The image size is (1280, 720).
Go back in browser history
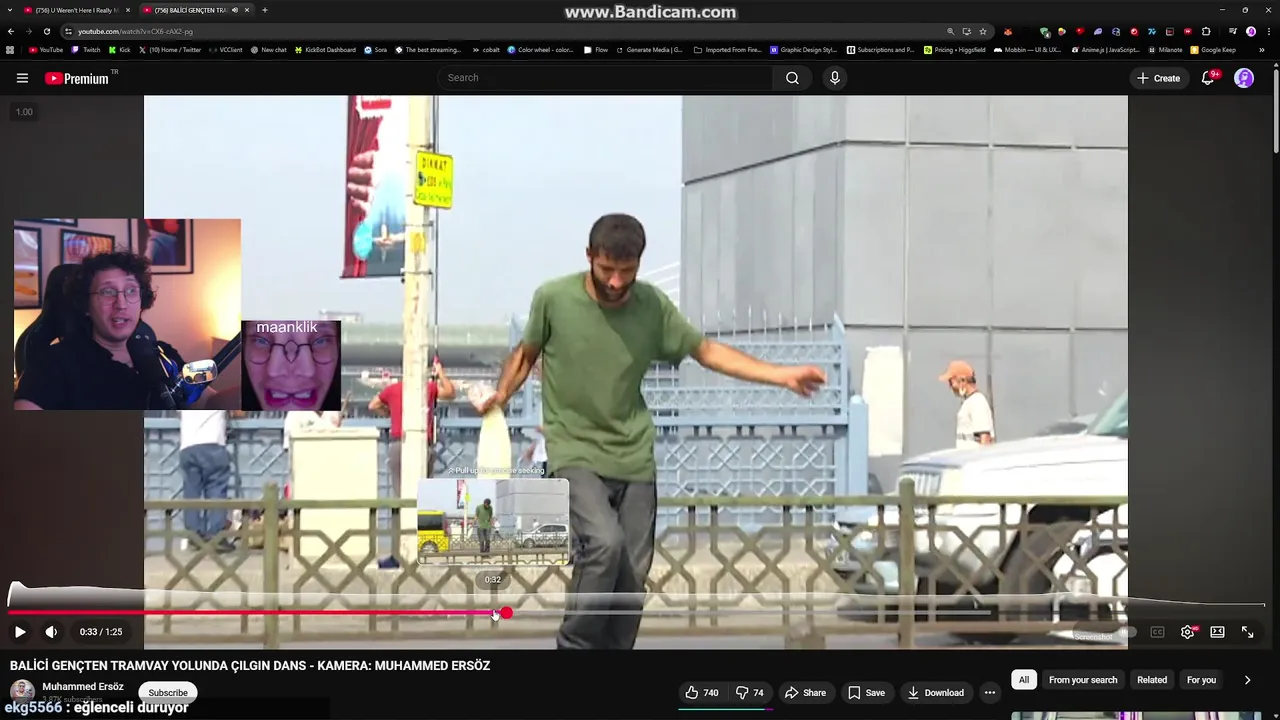click(x=11, y=31)
